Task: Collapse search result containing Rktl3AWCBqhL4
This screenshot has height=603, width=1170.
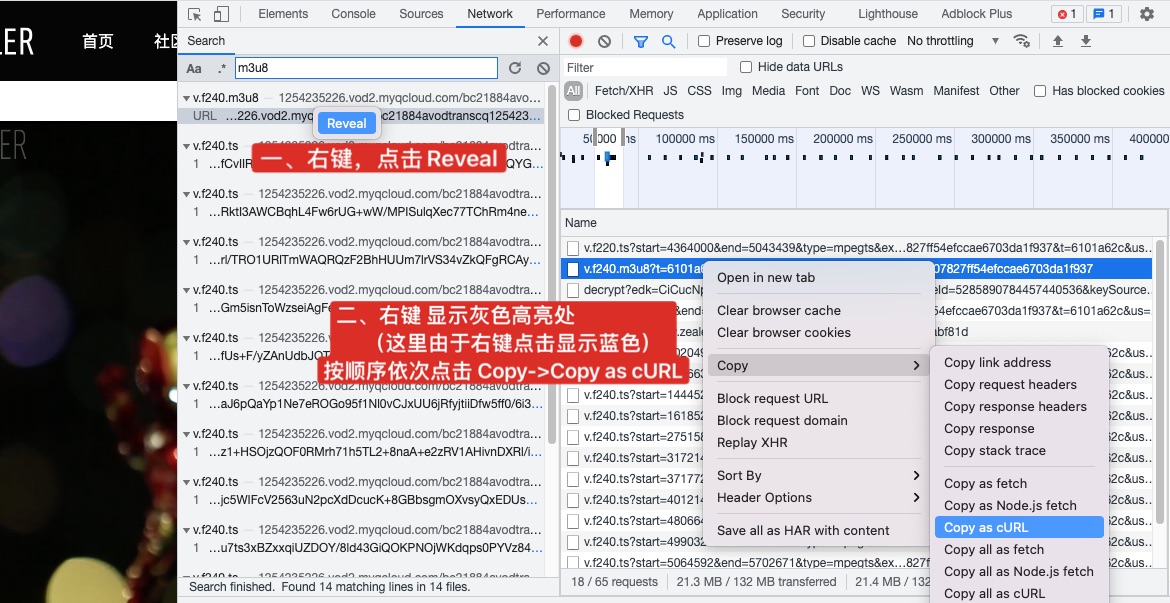Action: (x=186, y=194)
